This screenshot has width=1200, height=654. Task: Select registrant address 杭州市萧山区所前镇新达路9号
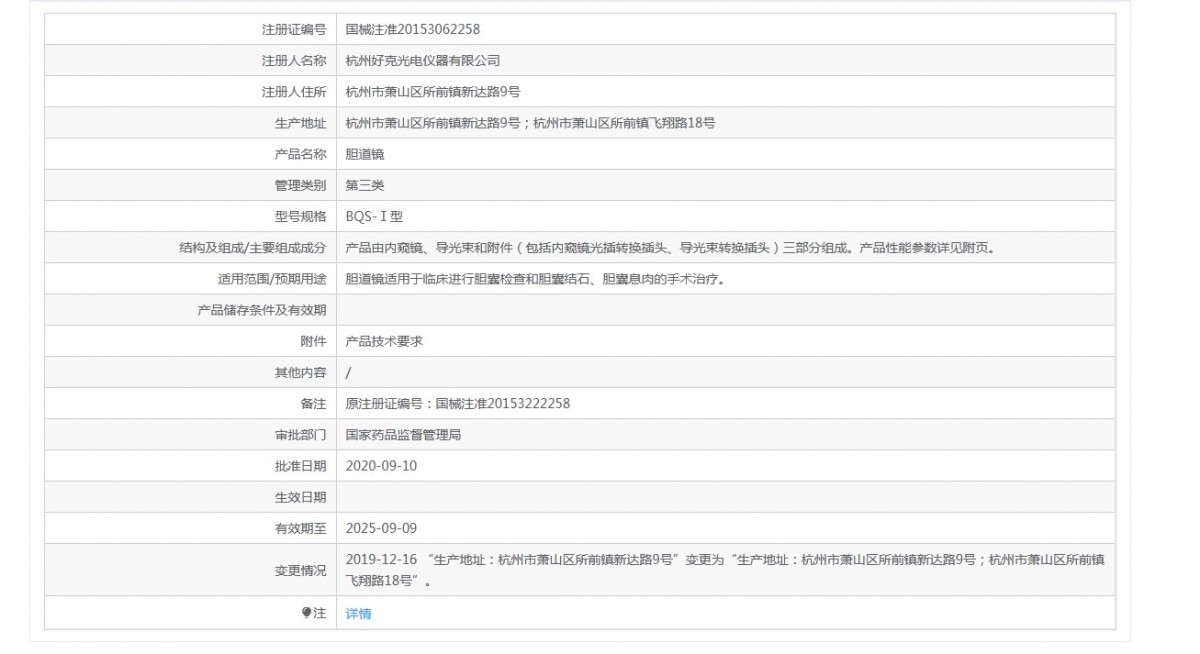433,92
